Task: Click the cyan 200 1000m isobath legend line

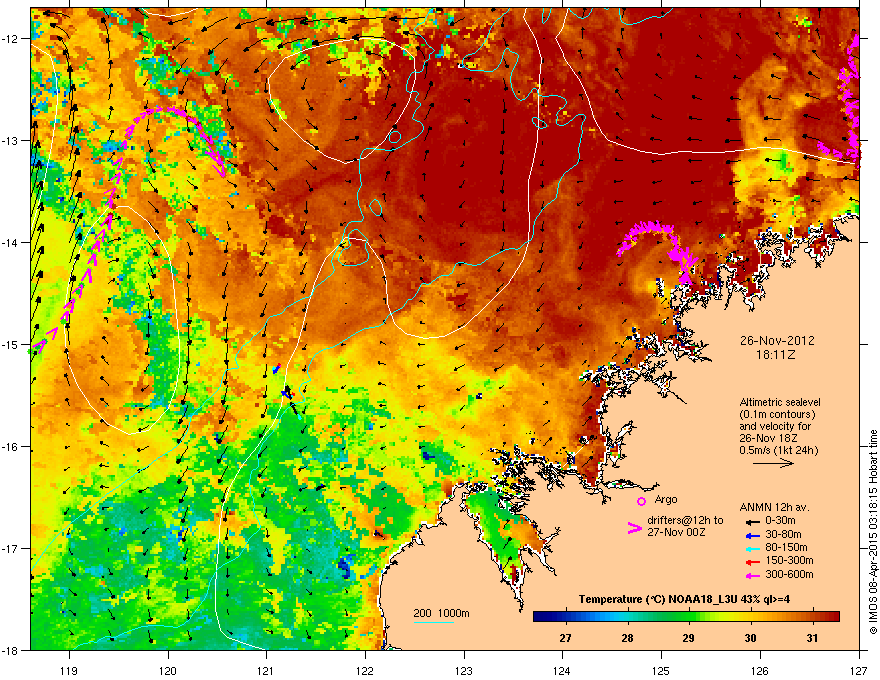Action: [x=433, y=622]
